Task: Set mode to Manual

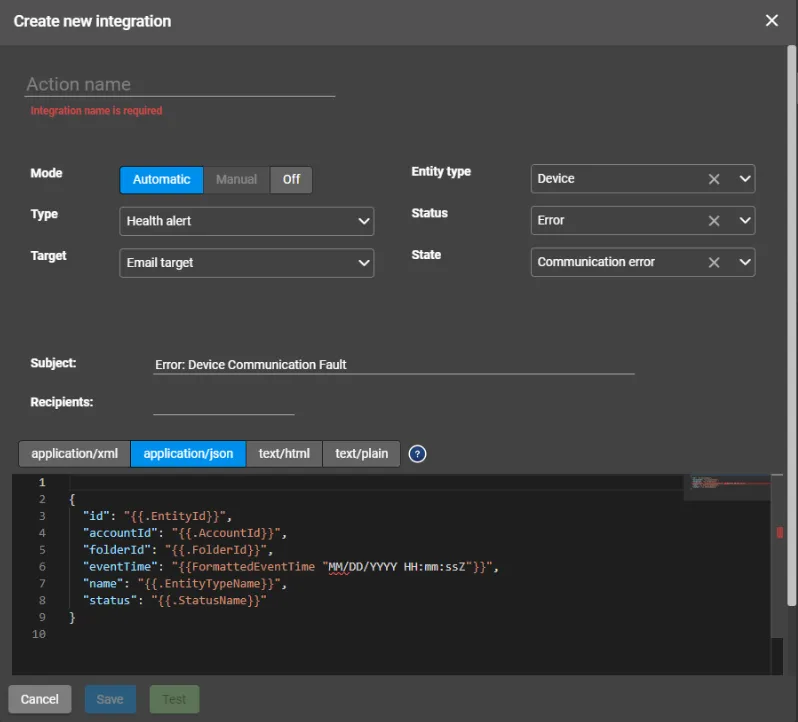Action: coord(236,180)
